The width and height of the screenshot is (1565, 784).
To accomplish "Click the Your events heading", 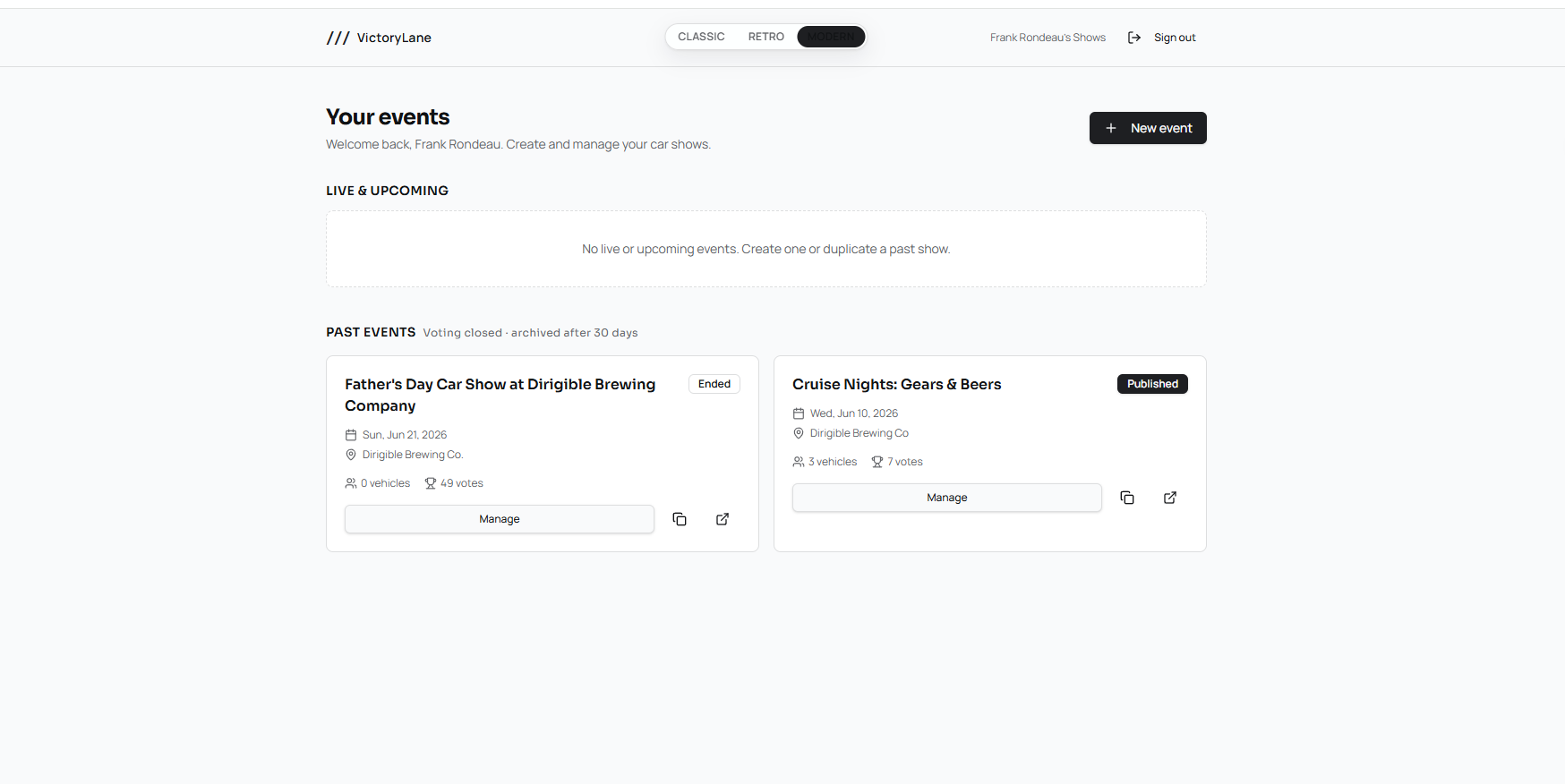I will coord(388,117).
